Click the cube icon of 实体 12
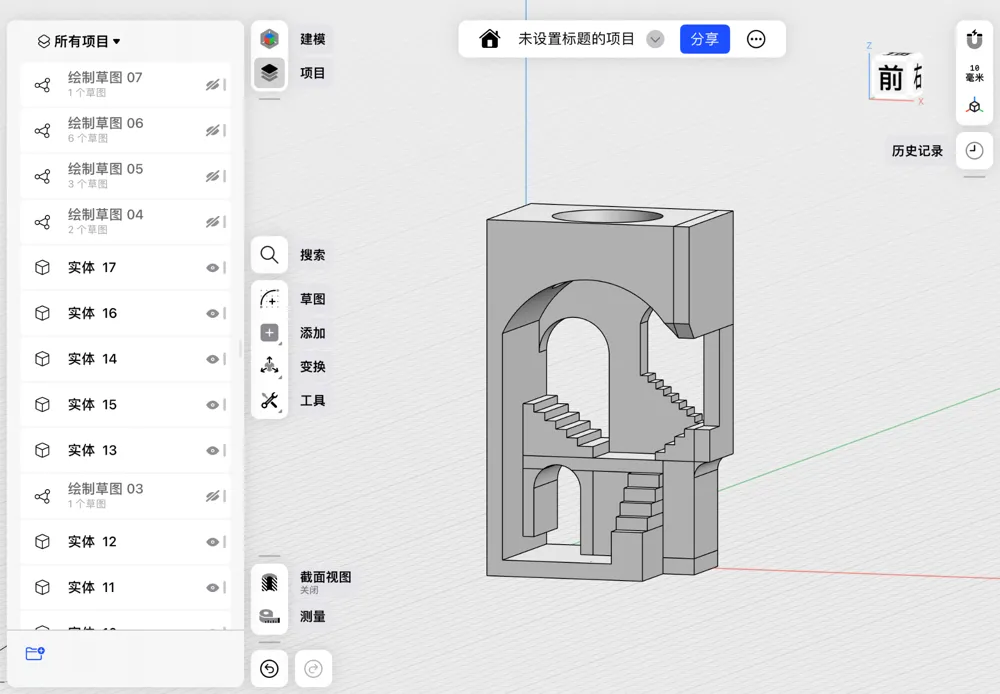Screen dimensions: 1000x694 (x=42, y=542)
